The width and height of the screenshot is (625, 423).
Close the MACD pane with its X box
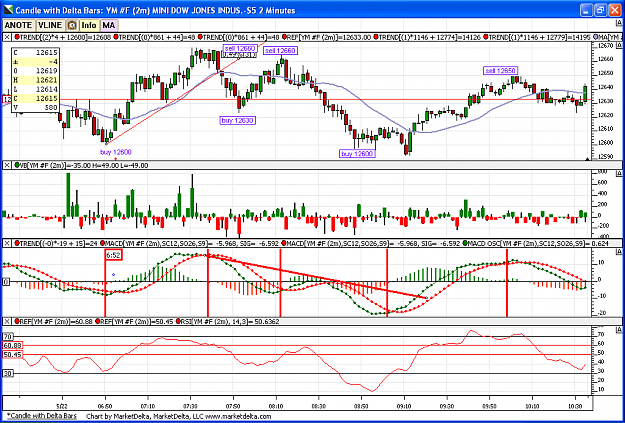(x=8, y=243)
